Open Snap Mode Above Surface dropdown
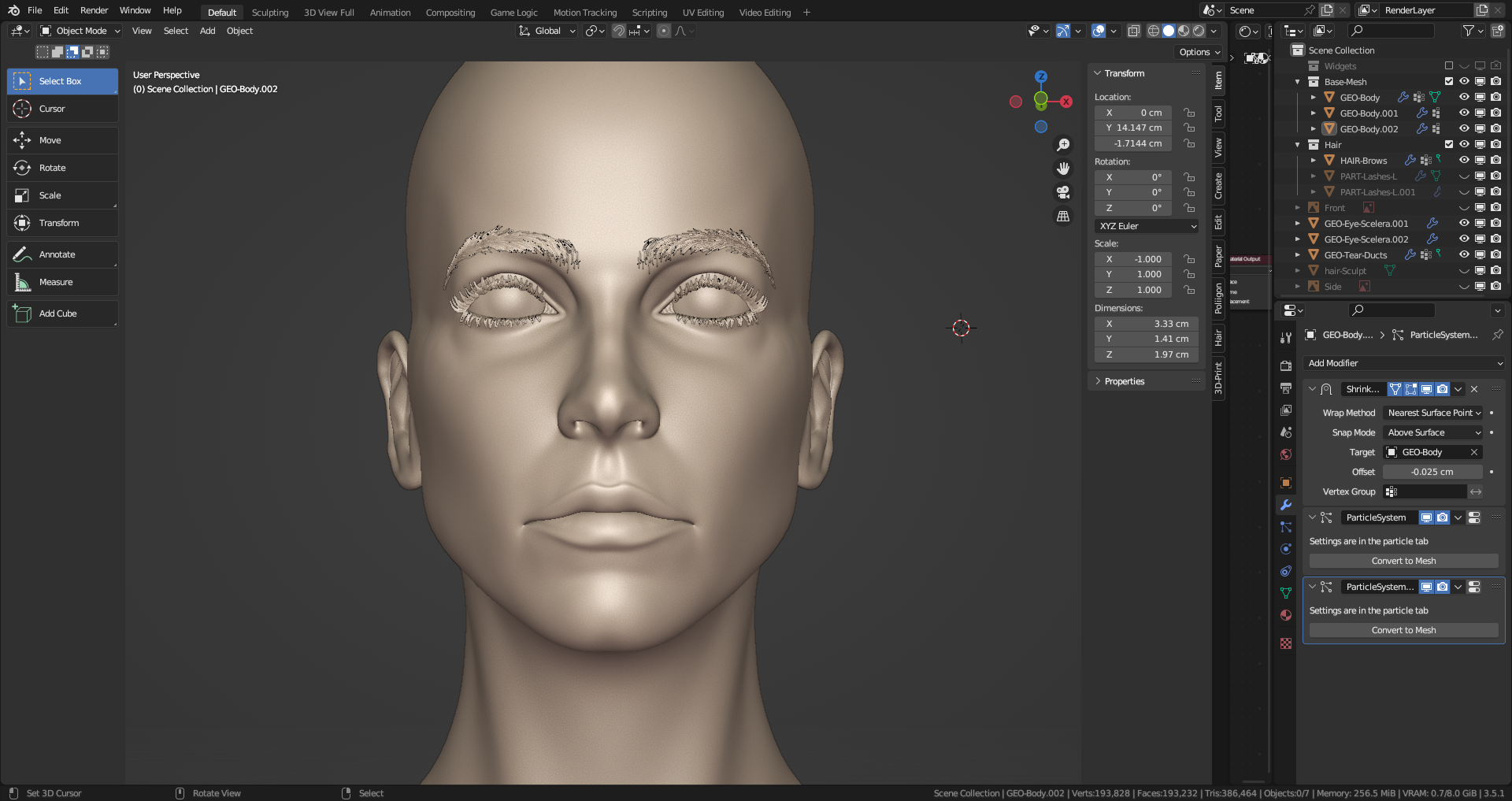Image resolution: width=1512 pixels, height=801 pixels. (1433, 432)
